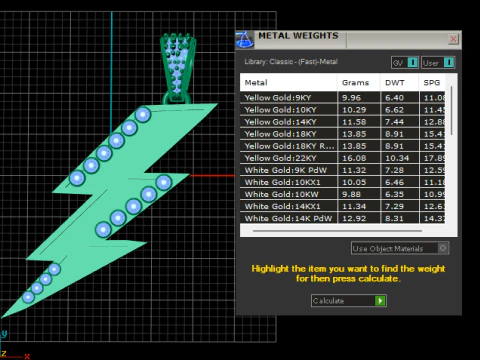Click the 6.40 DWT cell
Viewport: 480px width, 360px height.
click(399, 98)
